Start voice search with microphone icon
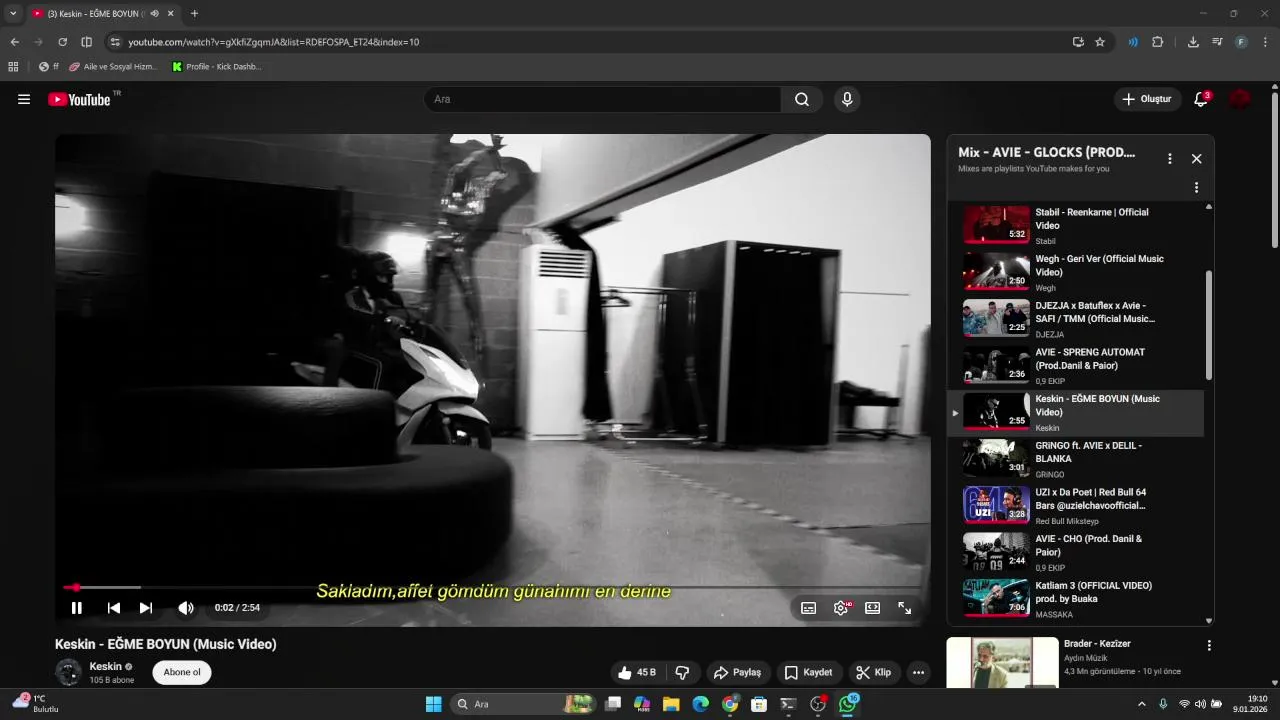The height and width of the screenshot is (720, 1280). [847, 99]
